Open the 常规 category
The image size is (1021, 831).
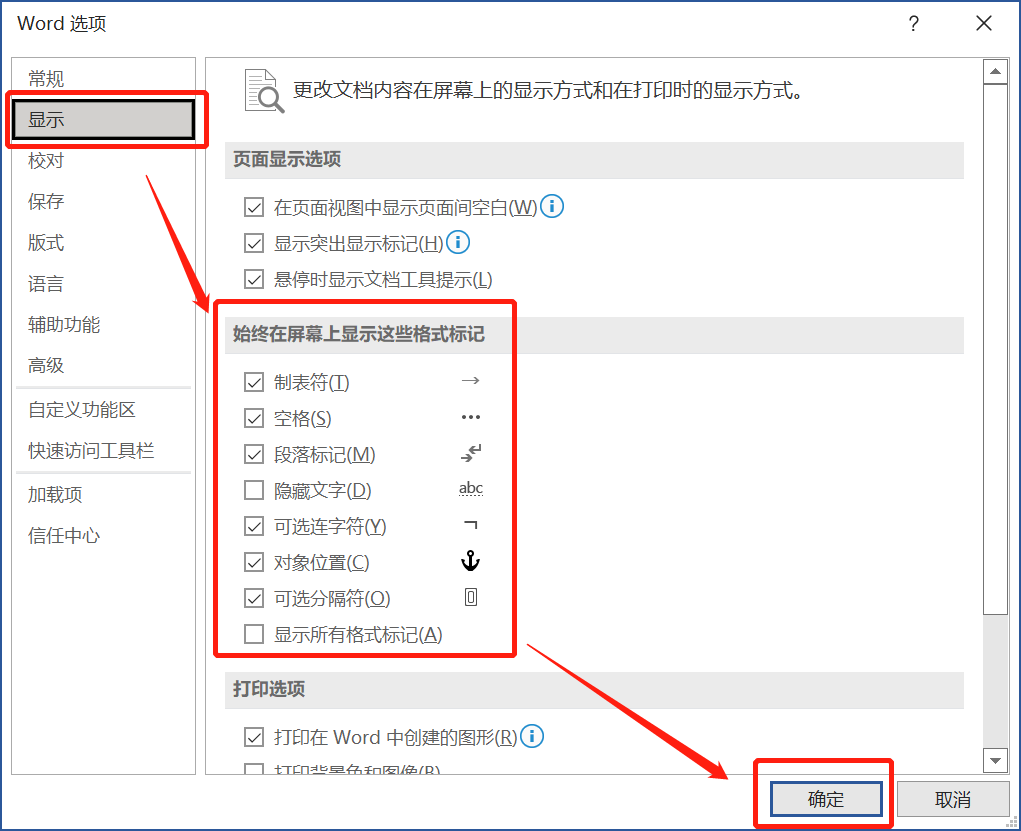(104, 79)
